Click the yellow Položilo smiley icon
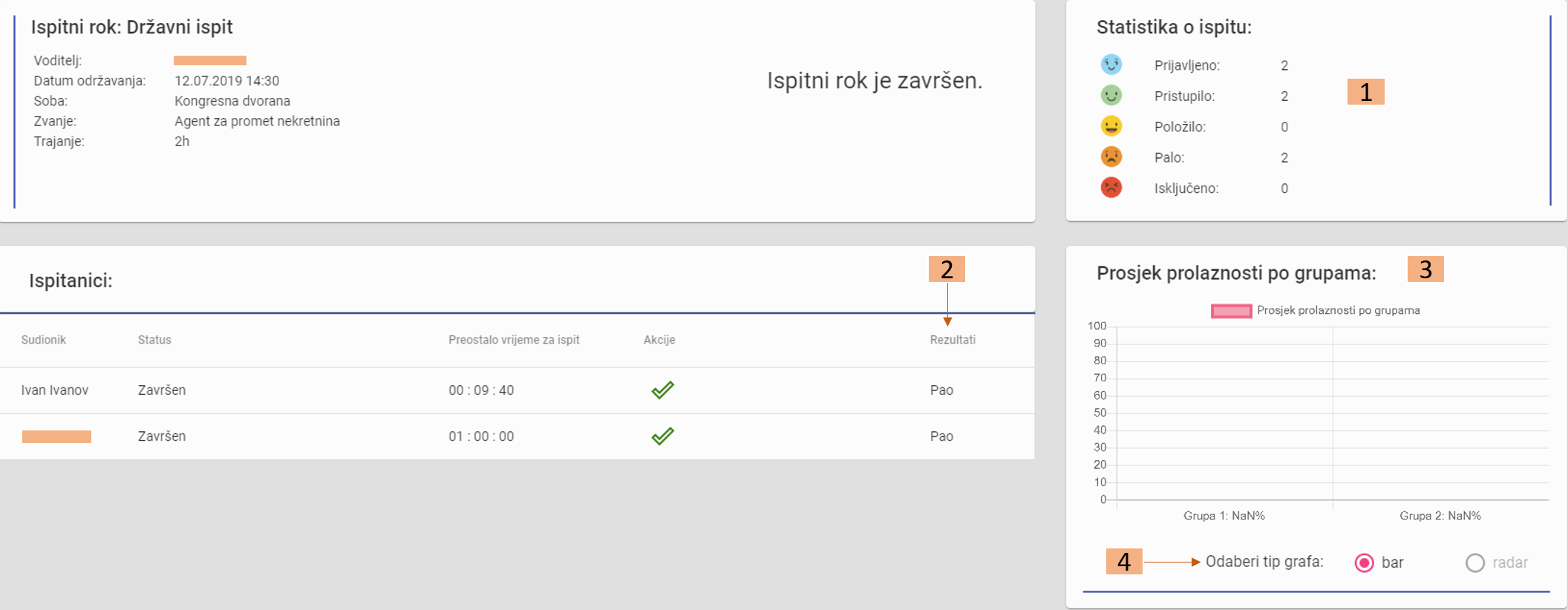The width and height of the screenshot is (1568, 610). (x=1111, y=126)
